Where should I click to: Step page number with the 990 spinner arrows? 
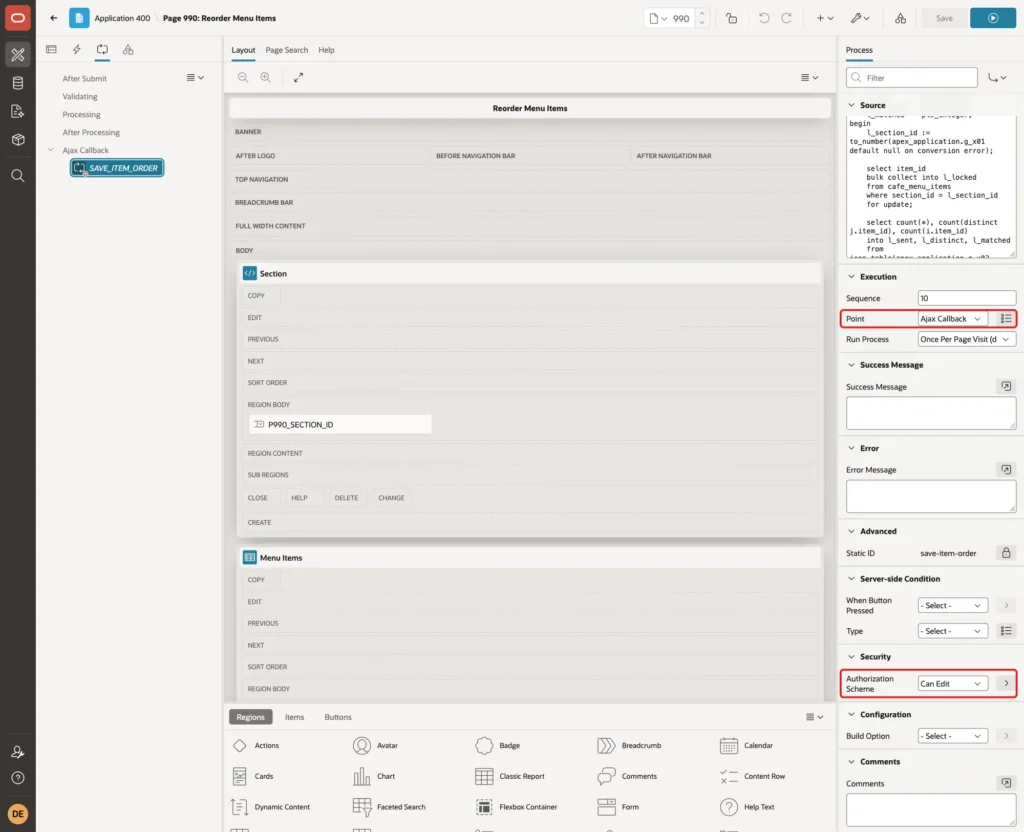point(702,18)
